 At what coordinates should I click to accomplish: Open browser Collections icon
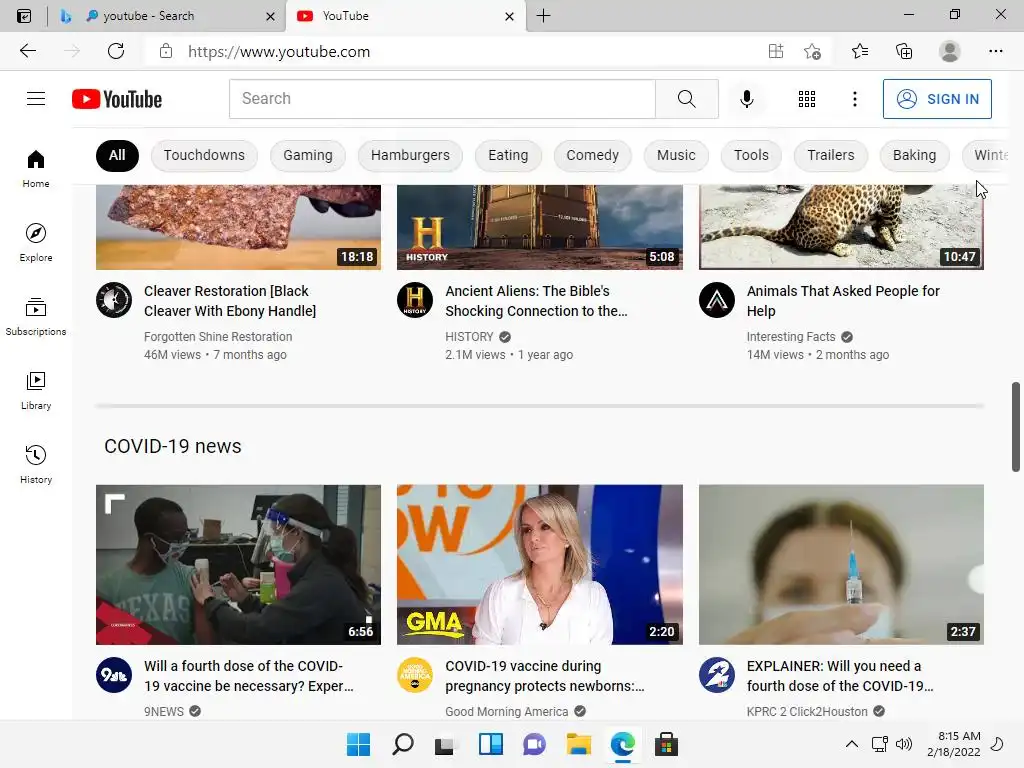pos(904,51)
